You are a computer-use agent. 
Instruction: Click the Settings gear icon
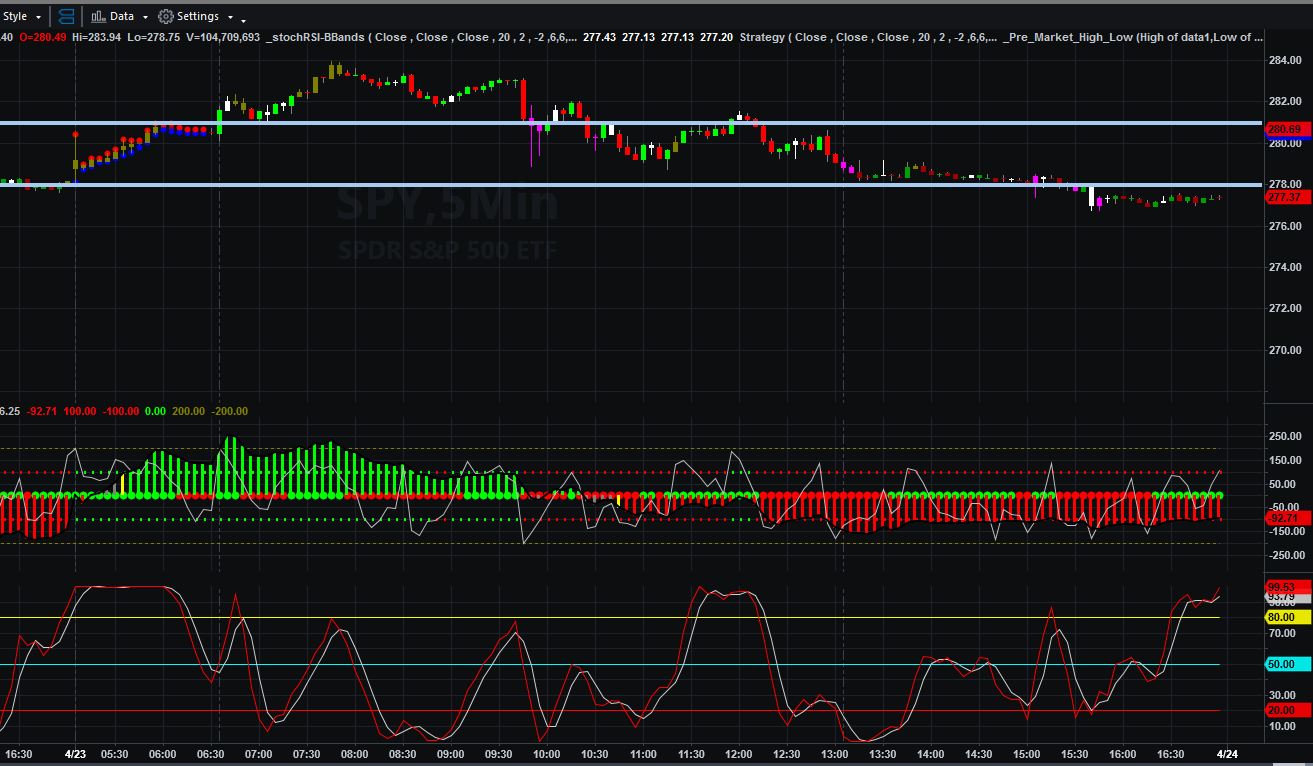166,16
